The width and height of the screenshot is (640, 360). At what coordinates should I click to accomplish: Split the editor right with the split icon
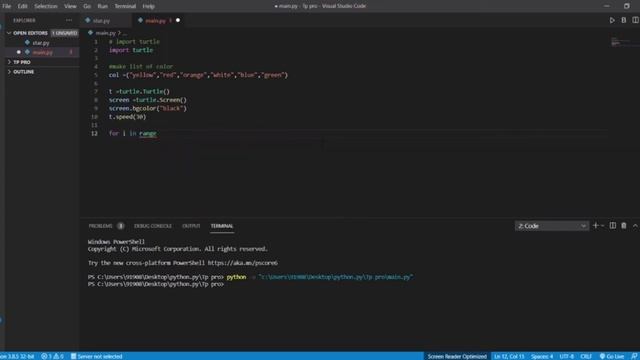(x=636, y=20)
